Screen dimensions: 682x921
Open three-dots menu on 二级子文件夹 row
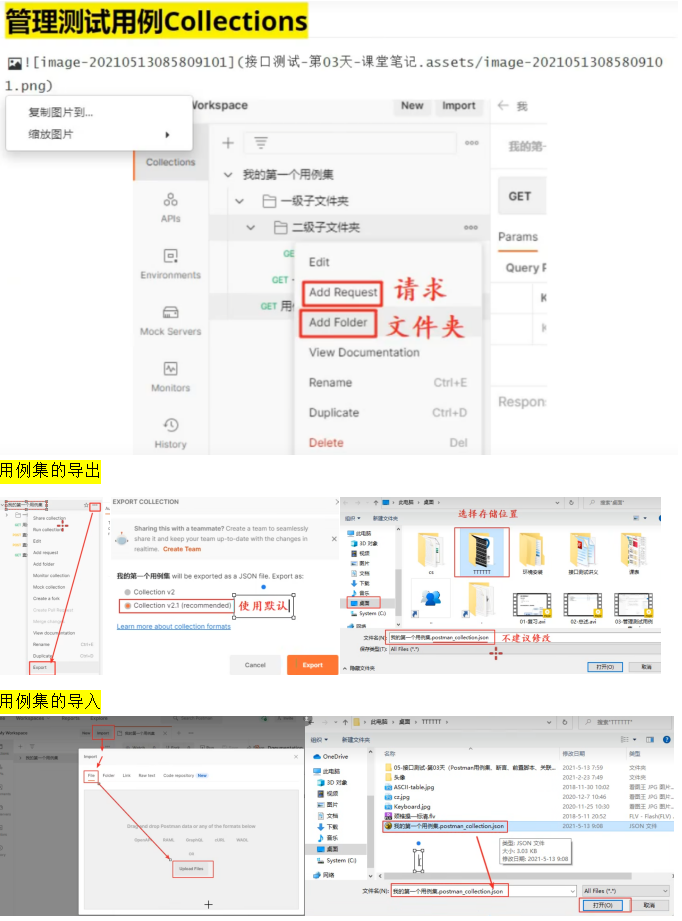(x=471, y=227)
